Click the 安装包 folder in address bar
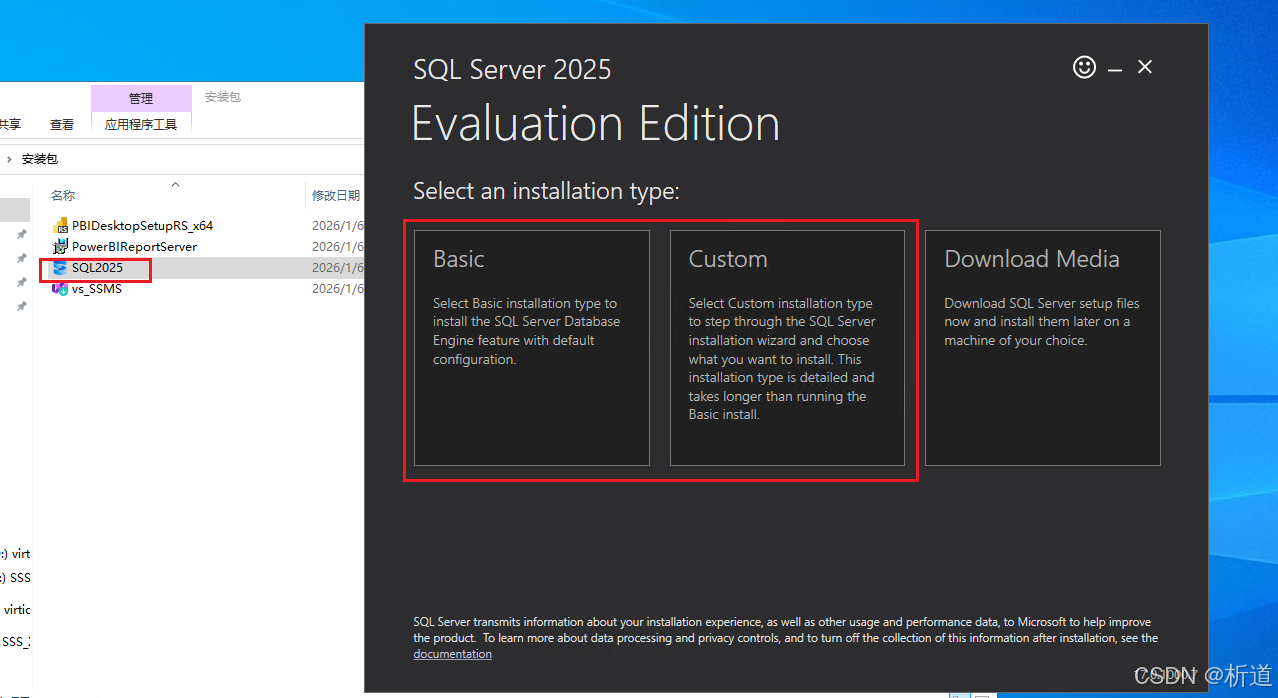 tap(40, 159)
